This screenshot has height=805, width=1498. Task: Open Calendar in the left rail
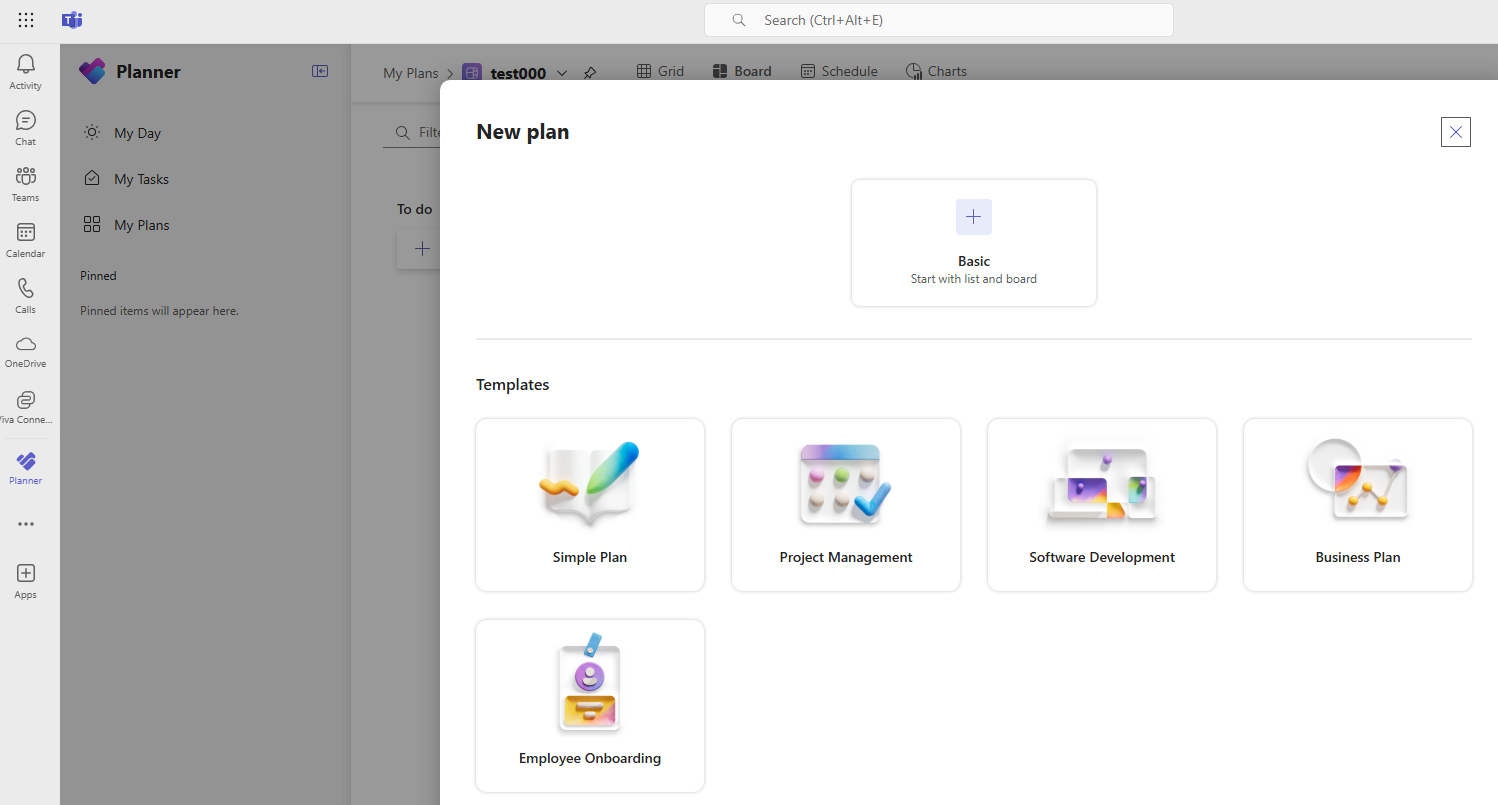point(26,240)
